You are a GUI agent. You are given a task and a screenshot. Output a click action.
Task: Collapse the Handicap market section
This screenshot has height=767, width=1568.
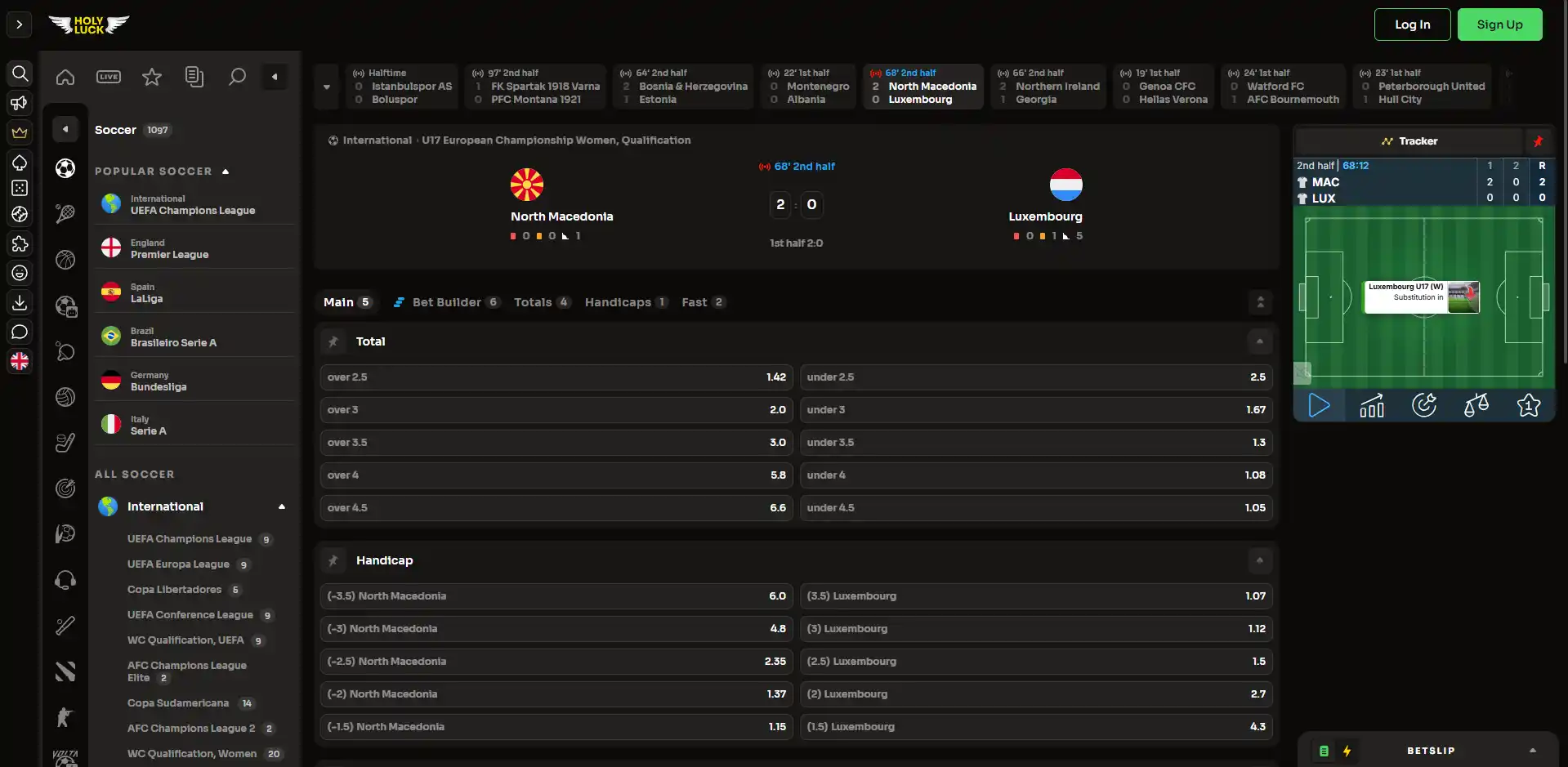click(x=1259, y=560)
